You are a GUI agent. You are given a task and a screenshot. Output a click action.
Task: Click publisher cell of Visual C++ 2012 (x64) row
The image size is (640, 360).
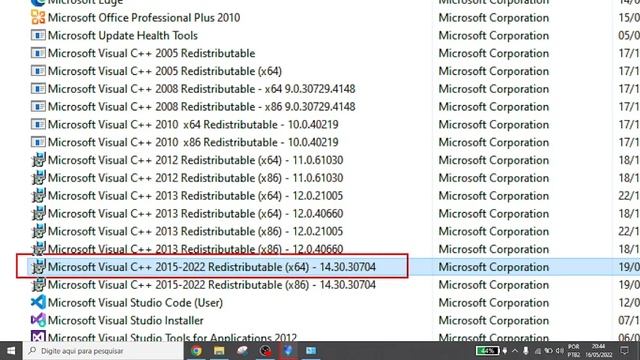[x=494, y=160]
